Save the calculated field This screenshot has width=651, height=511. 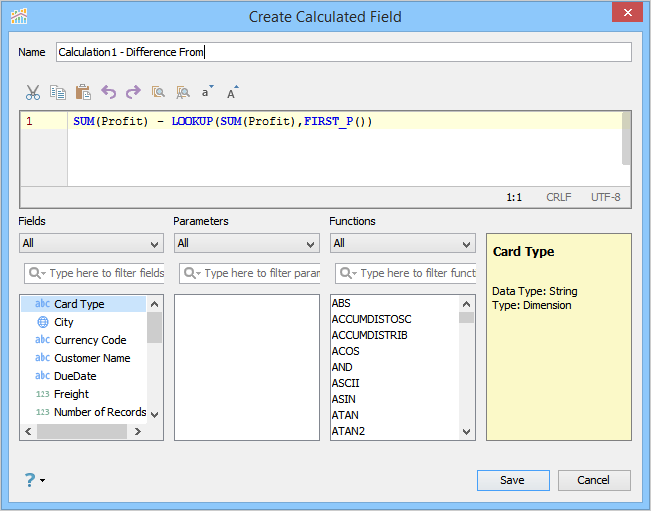(x=513, y=480)
